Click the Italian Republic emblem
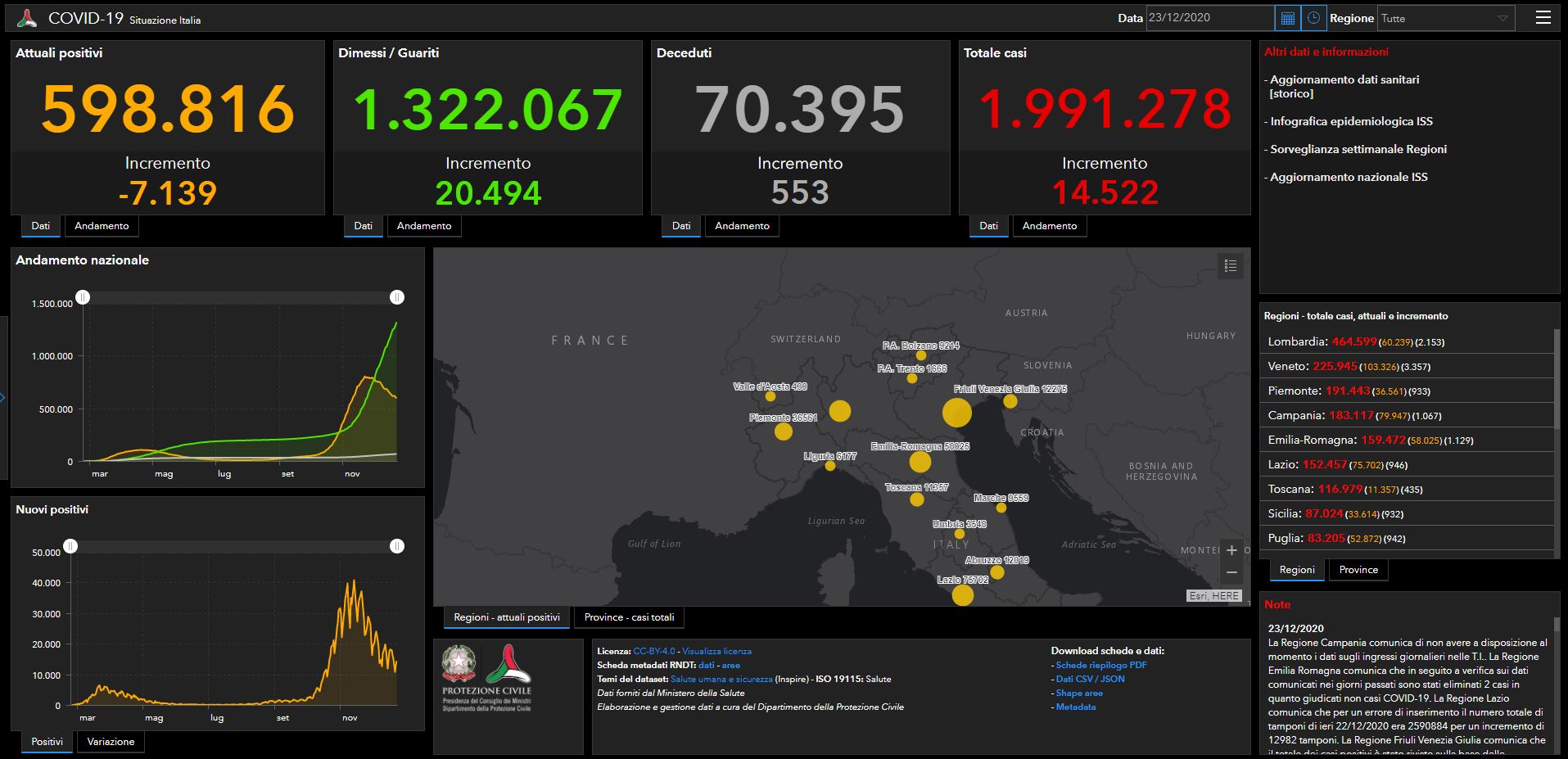 459,665
